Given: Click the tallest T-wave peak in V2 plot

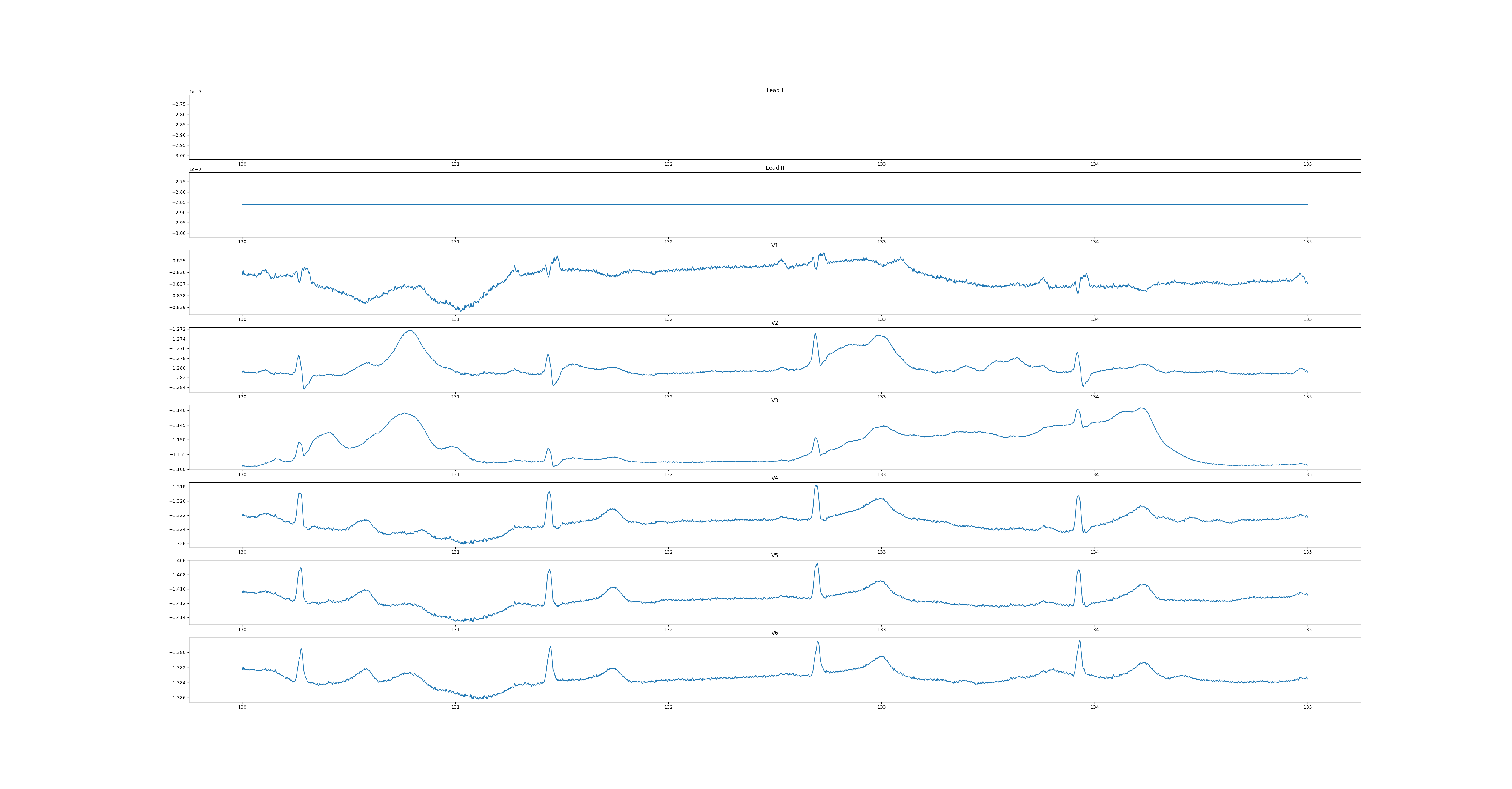Looking at the screenshot, I should pyautogui.click(x=410, y=330).
